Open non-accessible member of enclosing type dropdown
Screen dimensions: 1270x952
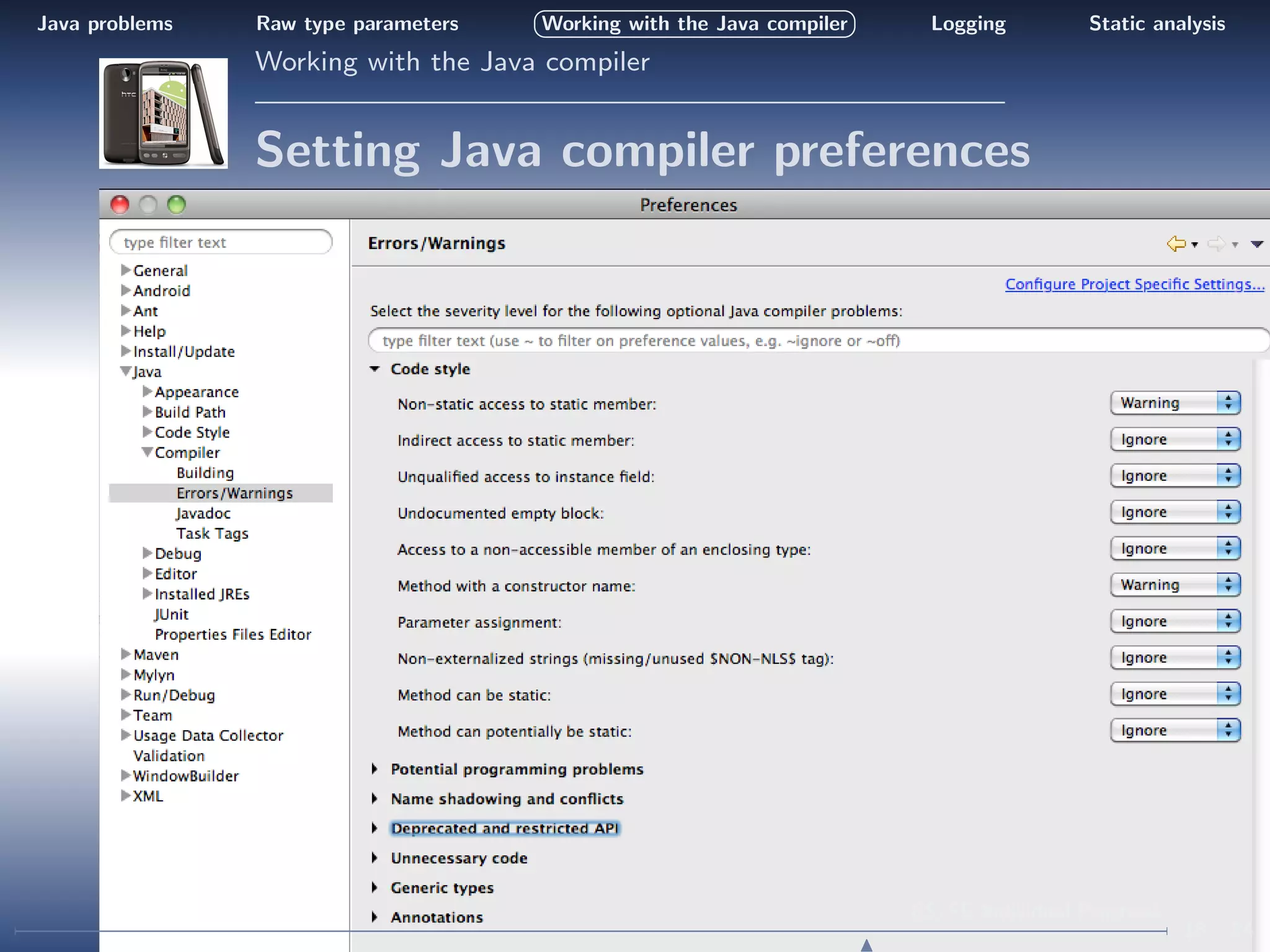coord(1175,549)
